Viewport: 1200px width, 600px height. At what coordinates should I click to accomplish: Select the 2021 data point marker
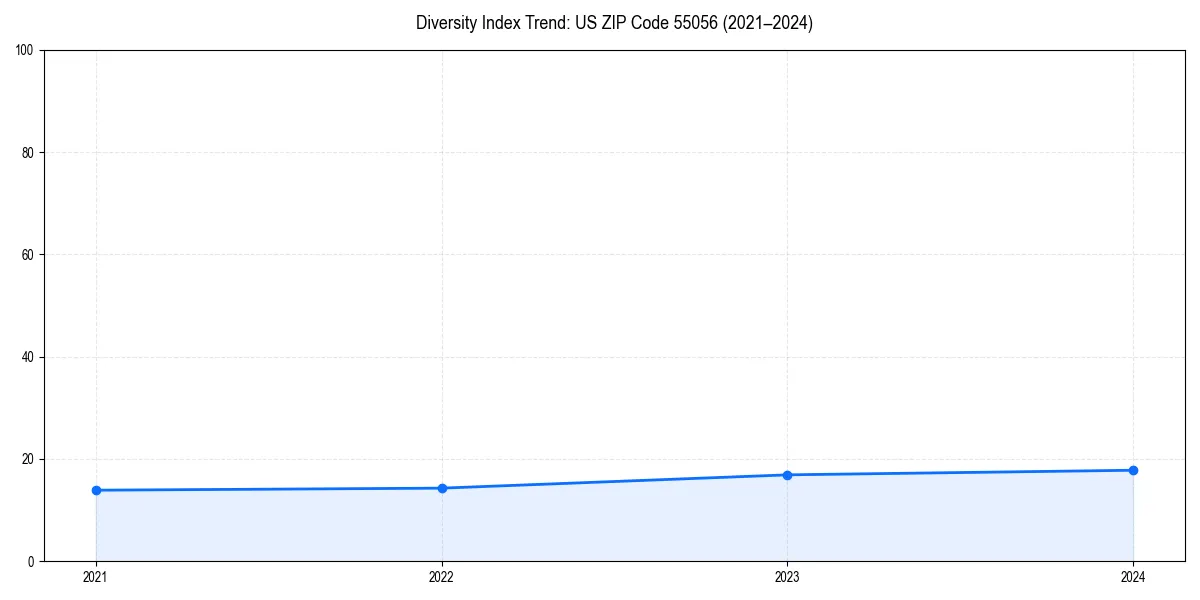[96, 490]
